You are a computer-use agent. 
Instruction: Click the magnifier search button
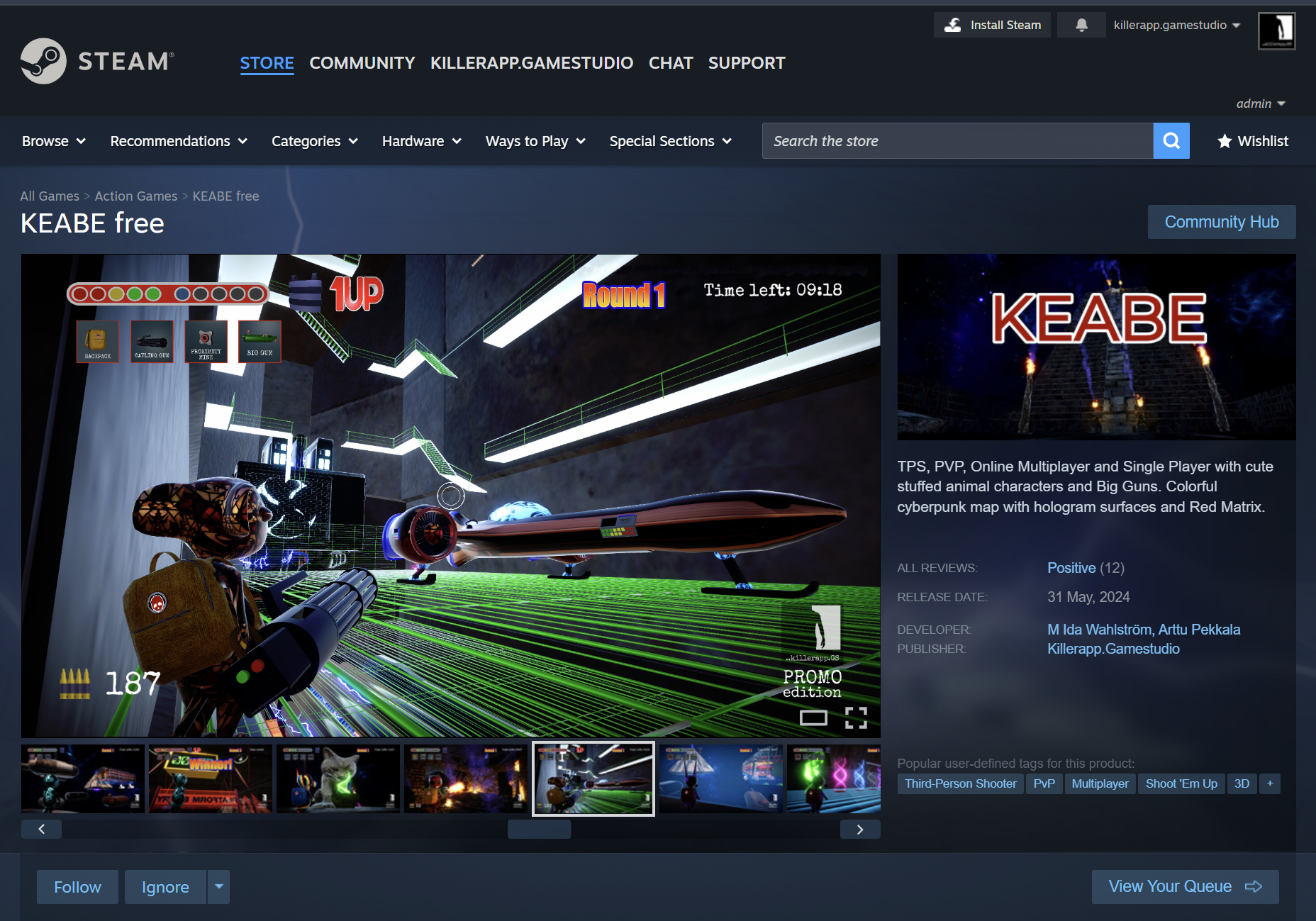(1171, 141)
